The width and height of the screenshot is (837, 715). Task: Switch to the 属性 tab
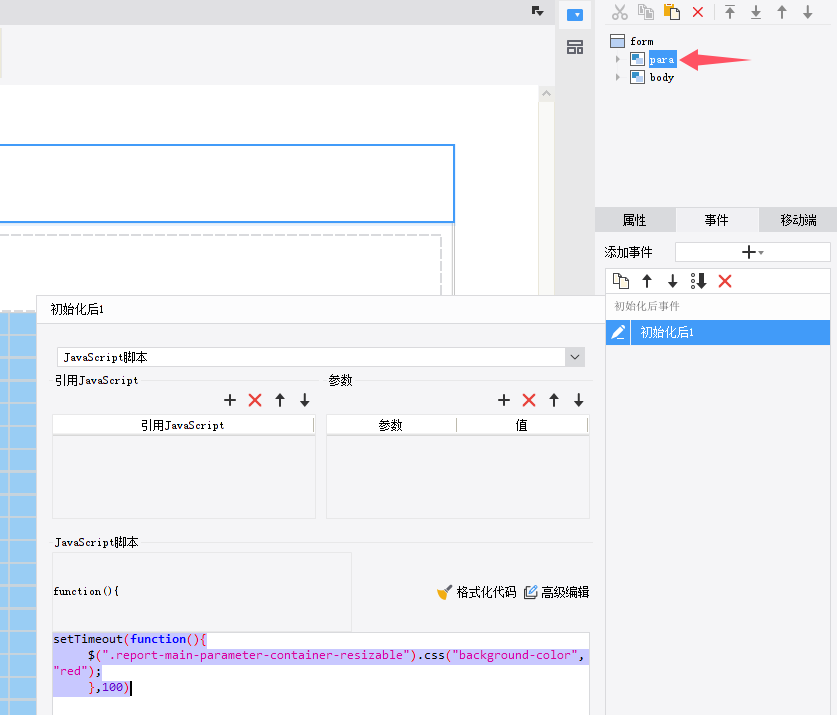click(634, 220)
